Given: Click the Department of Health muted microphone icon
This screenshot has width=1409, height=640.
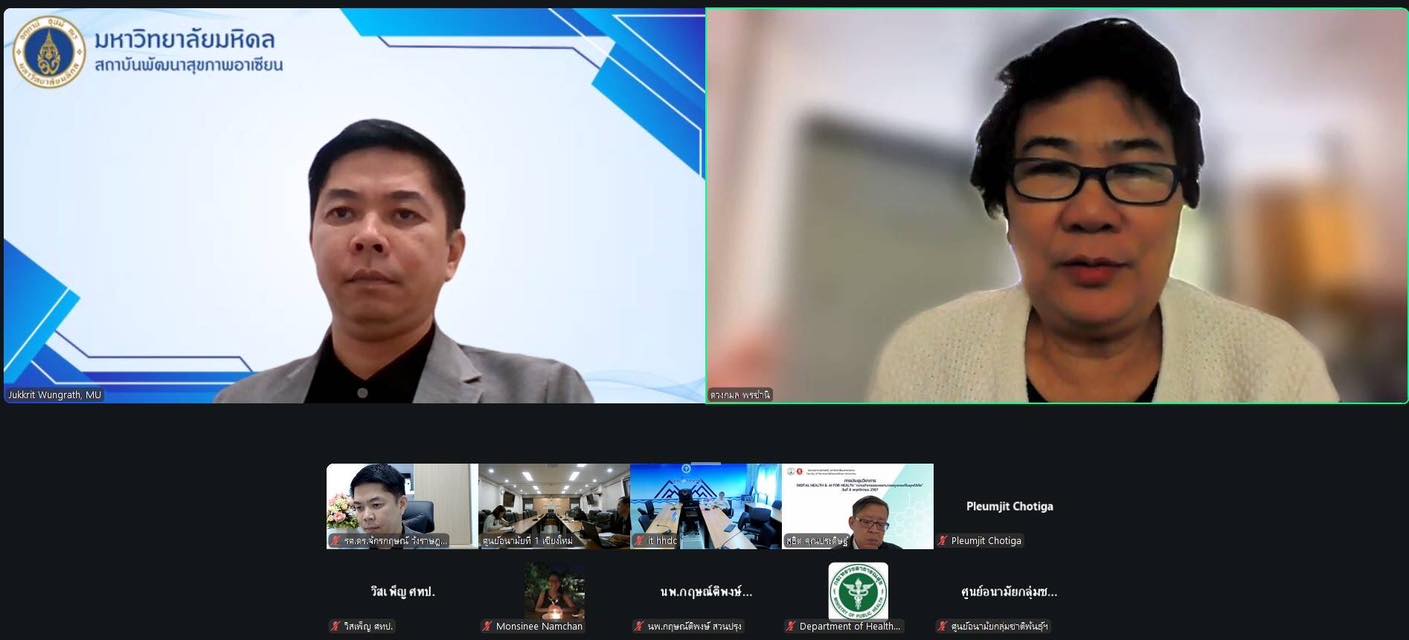Looking at the screenshot, I should coord(790,627).
